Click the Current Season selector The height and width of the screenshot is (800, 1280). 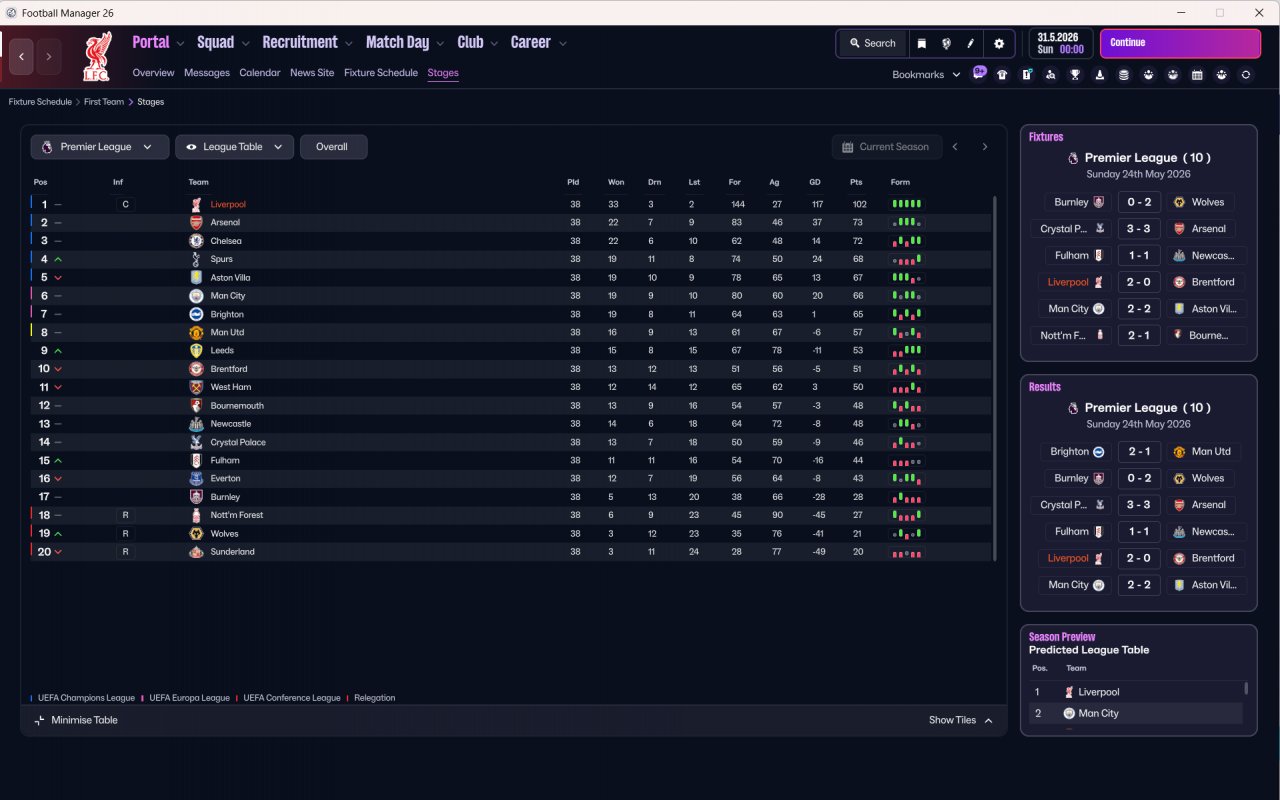pos(887,147)
